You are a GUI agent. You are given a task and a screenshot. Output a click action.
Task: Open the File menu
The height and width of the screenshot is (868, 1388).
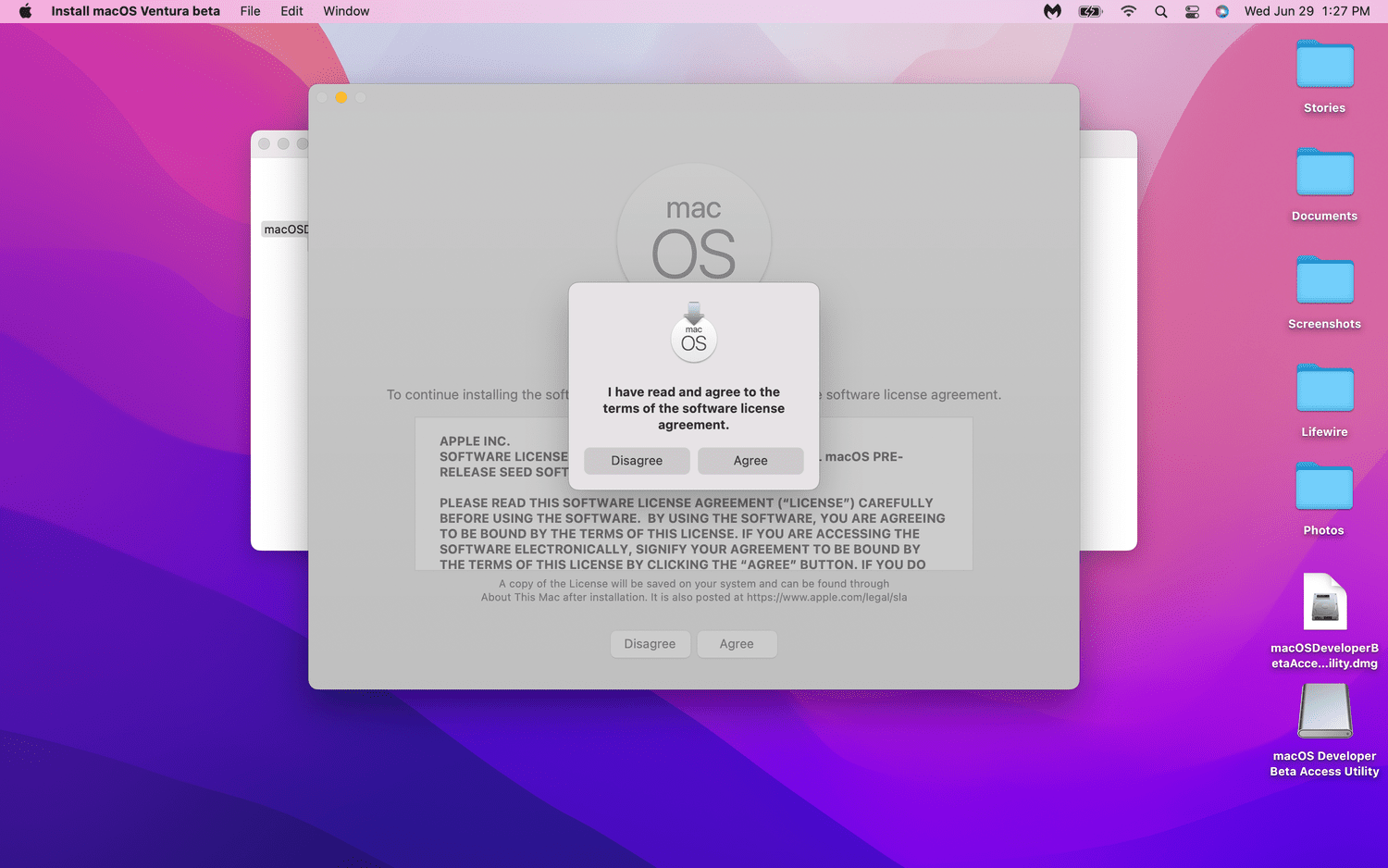(x=250, y=11)
